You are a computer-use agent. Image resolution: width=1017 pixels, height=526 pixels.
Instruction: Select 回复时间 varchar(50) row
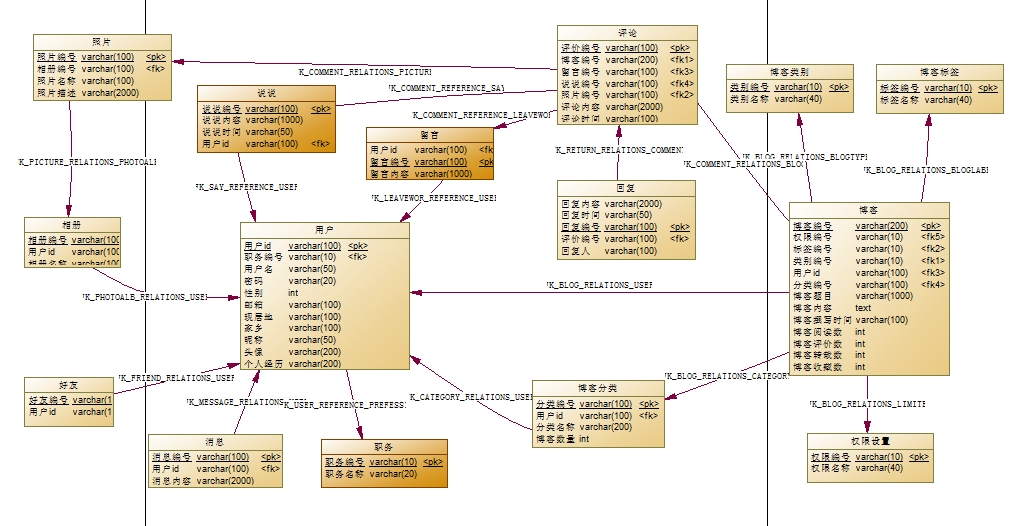point(606,215)
